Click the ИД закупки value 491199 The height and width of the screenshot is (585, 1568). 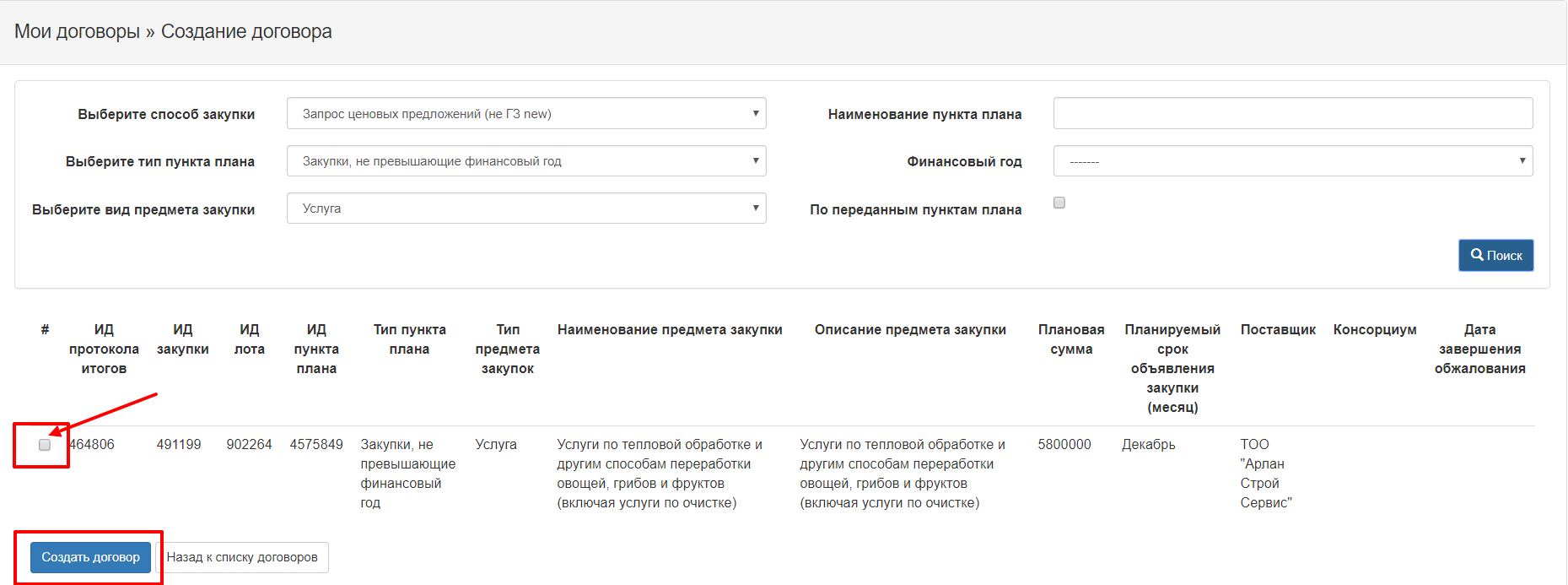[179, 444]
